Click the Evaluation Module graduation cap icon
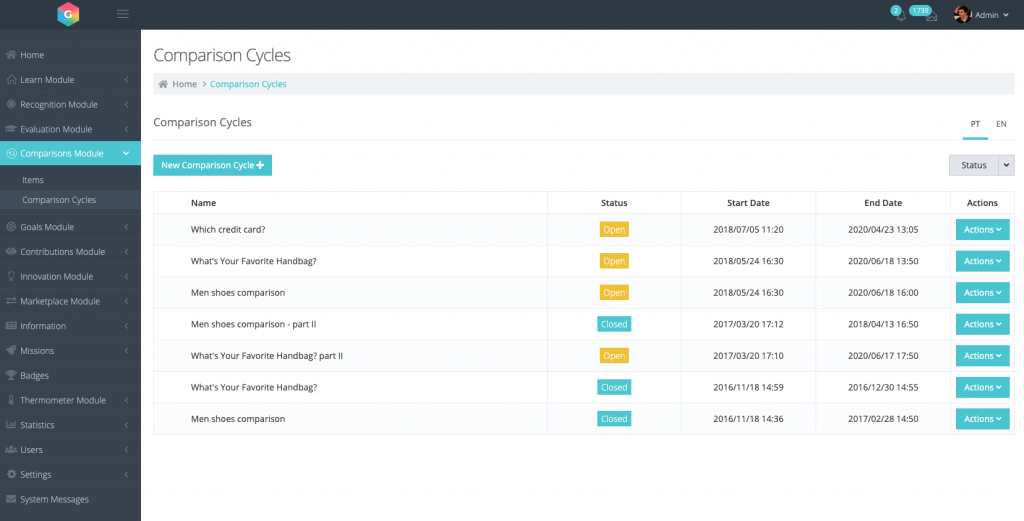Screen dimensions: 1024x521 click(11, 129)
